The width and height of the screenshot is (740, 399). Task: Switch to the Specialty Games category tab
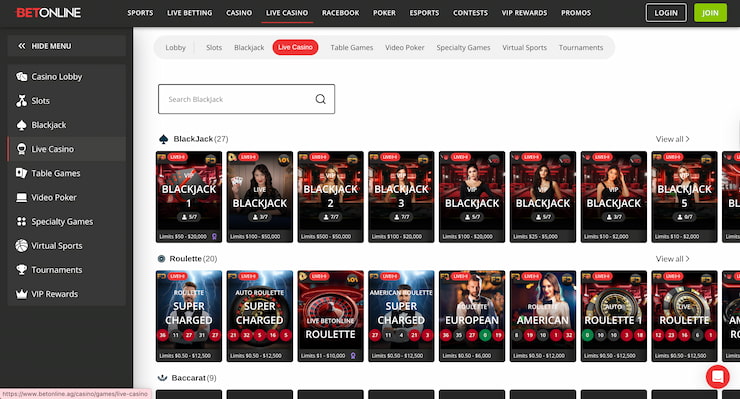tap(463, 47)
